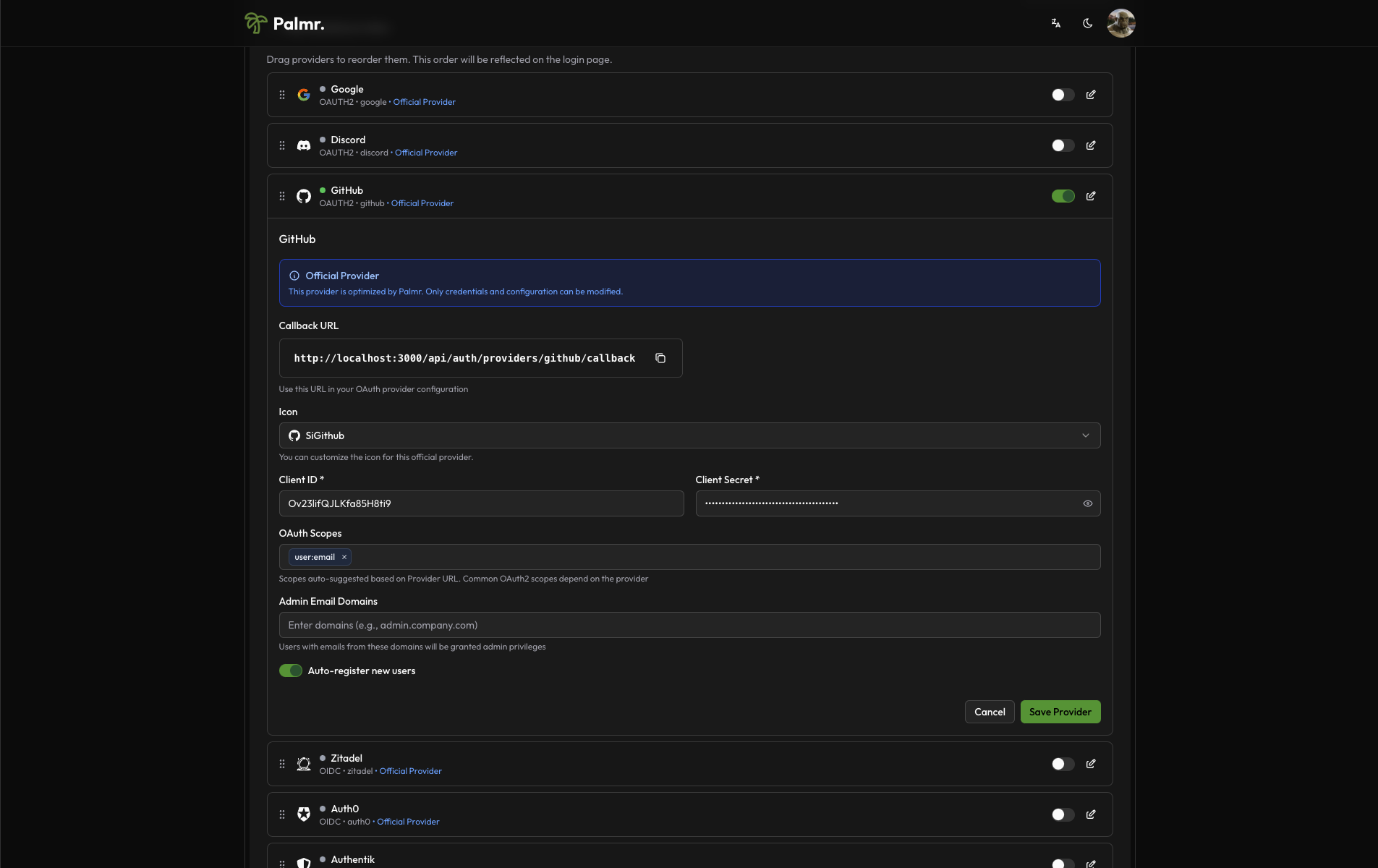The image size is (1378, 868).
Task: Click the Official Provider info icon
Action: coord(294,276)
